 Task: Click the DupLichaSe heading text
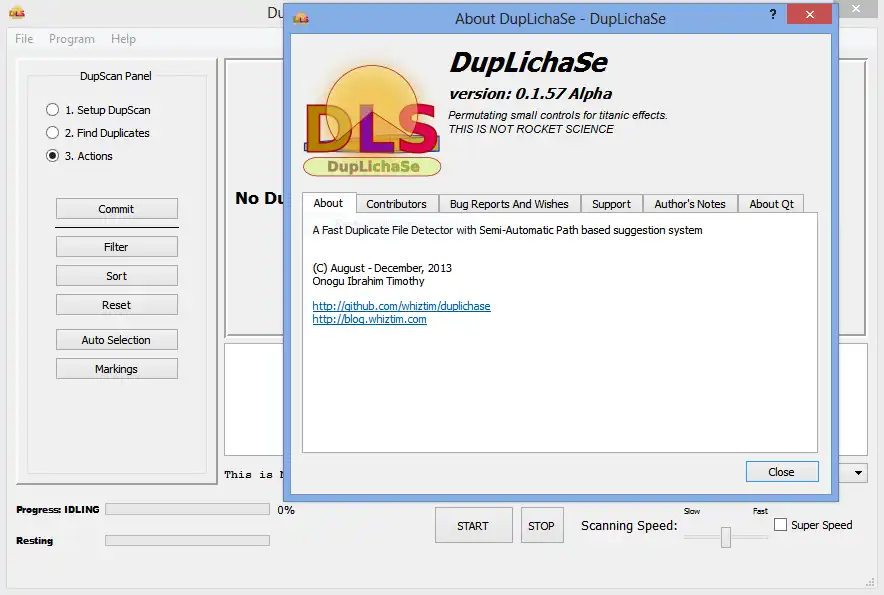click(529, 62)
